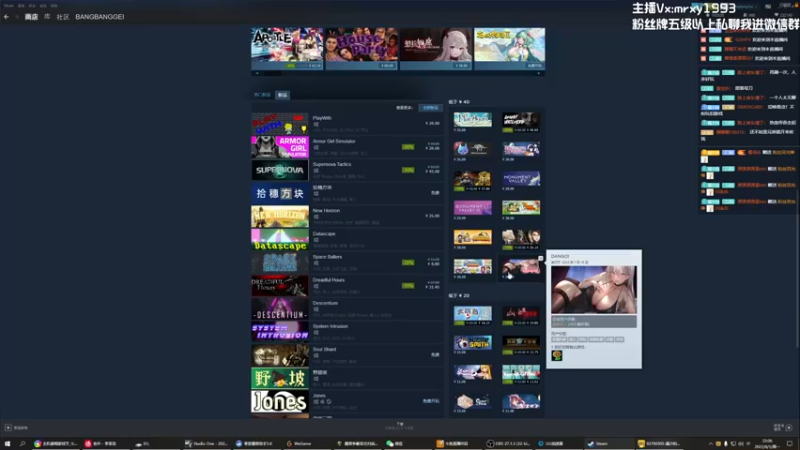Click the Descentium thumbnail
The image size is (800, 450).
coord(280,309)
